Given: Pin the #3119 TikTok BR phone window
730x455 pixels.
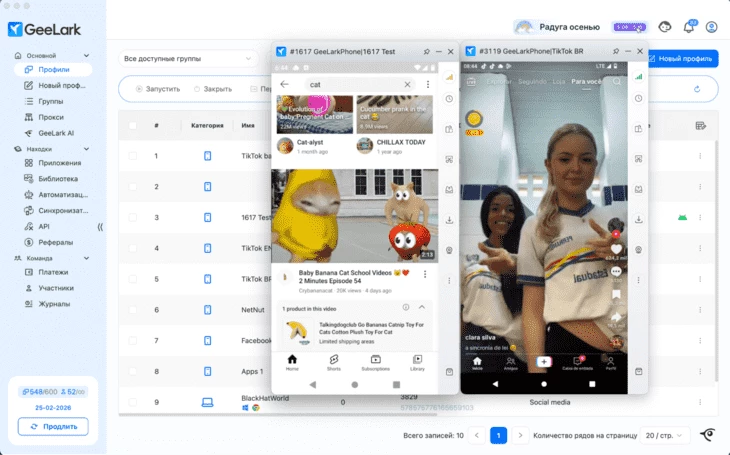Looking at the screenshot, I should coord(616,51).
